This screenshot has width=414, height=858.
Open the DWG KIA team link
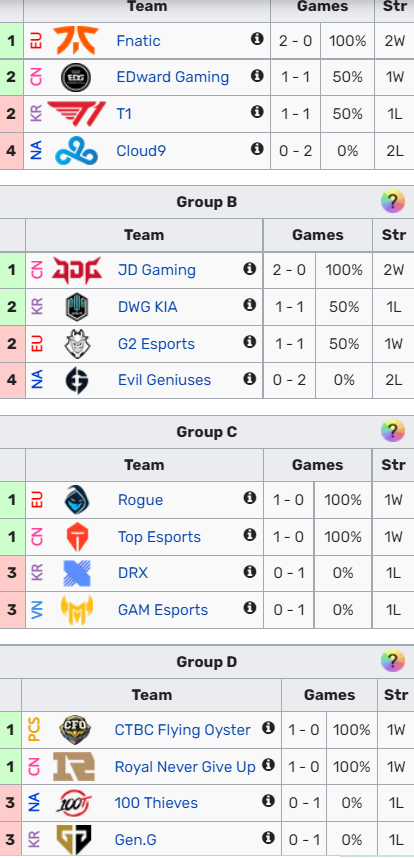pos(148,307)
